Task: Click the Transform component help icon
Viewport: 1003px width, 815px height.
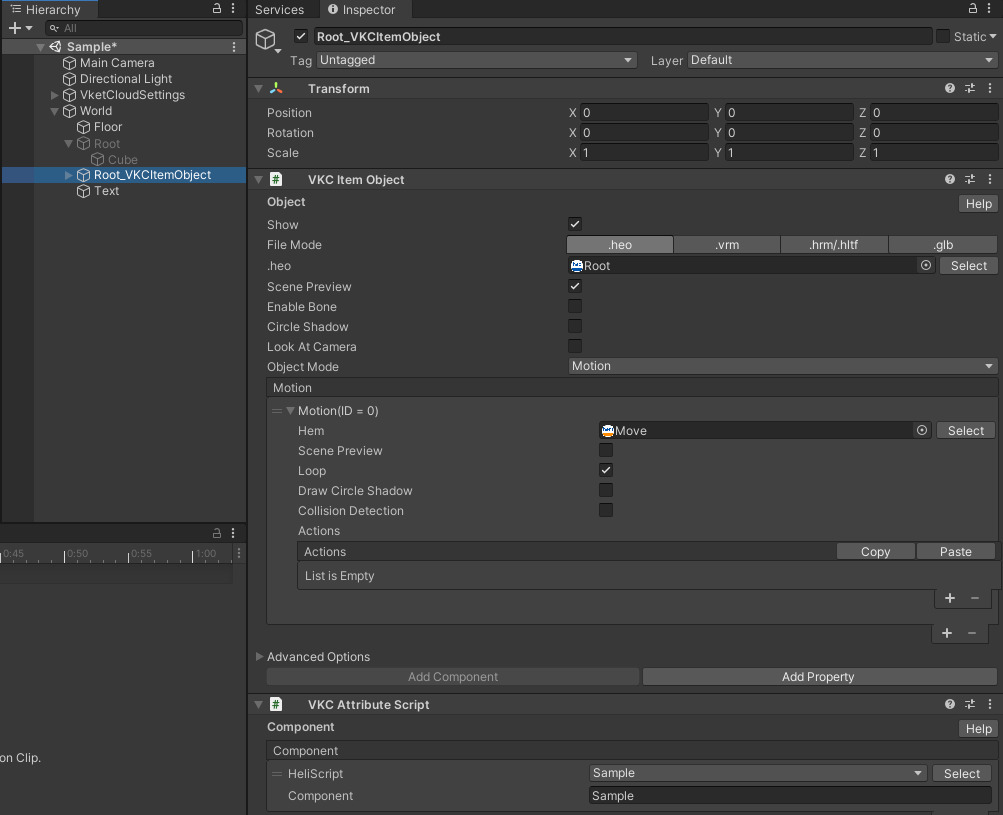Action: coord(949,89)
